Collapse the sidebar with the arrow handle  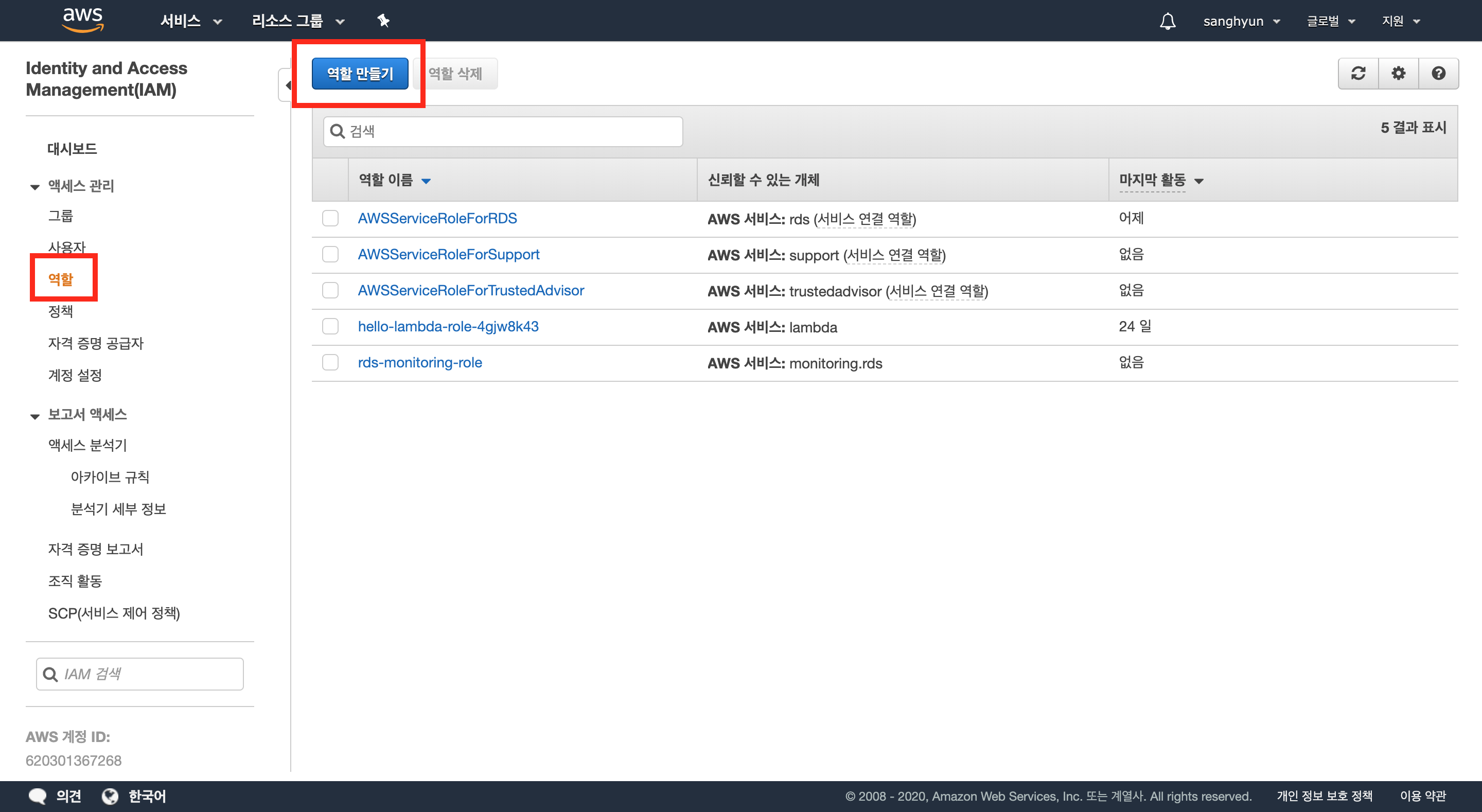pyautogui.click(x=286, y=85)
